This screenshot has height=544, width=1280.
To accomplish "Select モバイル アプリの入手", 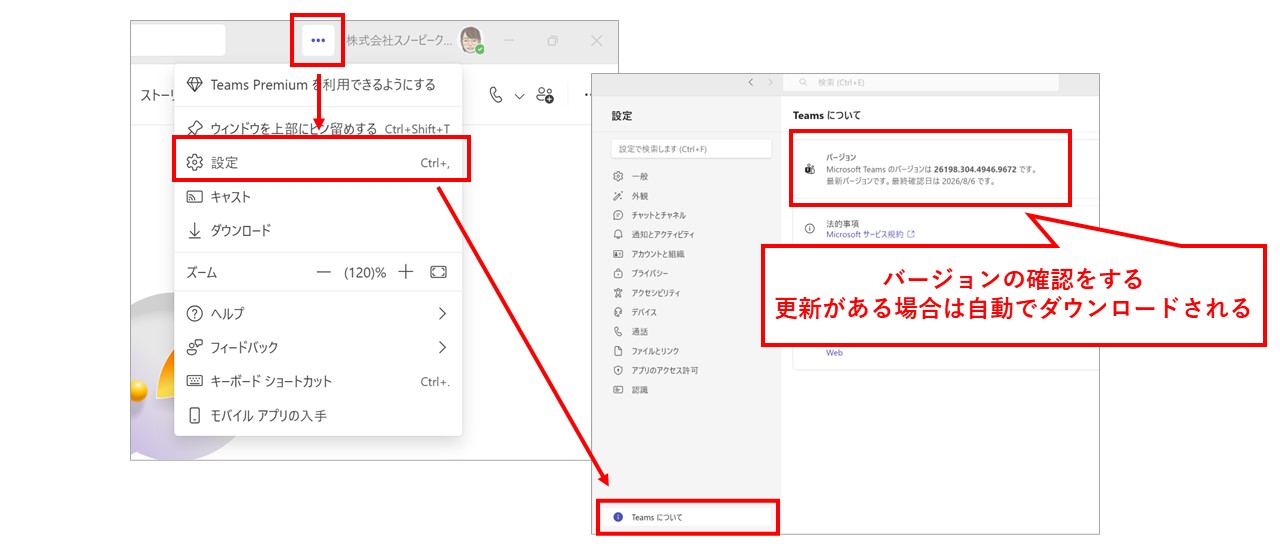I will tap(318, 415).
